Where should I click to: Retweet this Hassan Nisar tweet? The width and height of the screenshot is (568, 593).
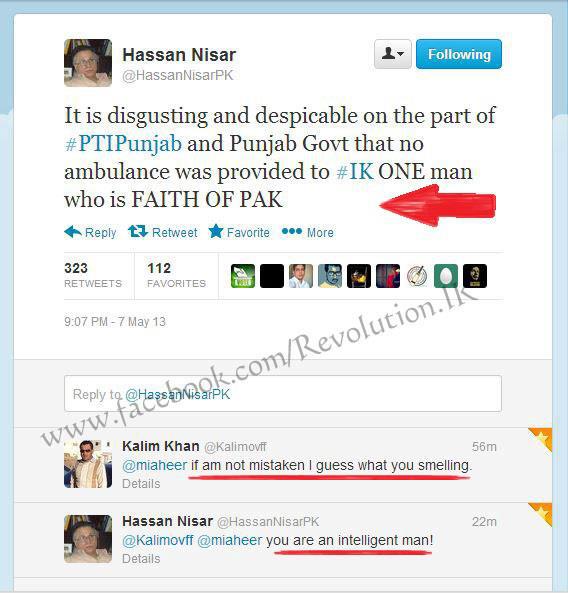163,232
